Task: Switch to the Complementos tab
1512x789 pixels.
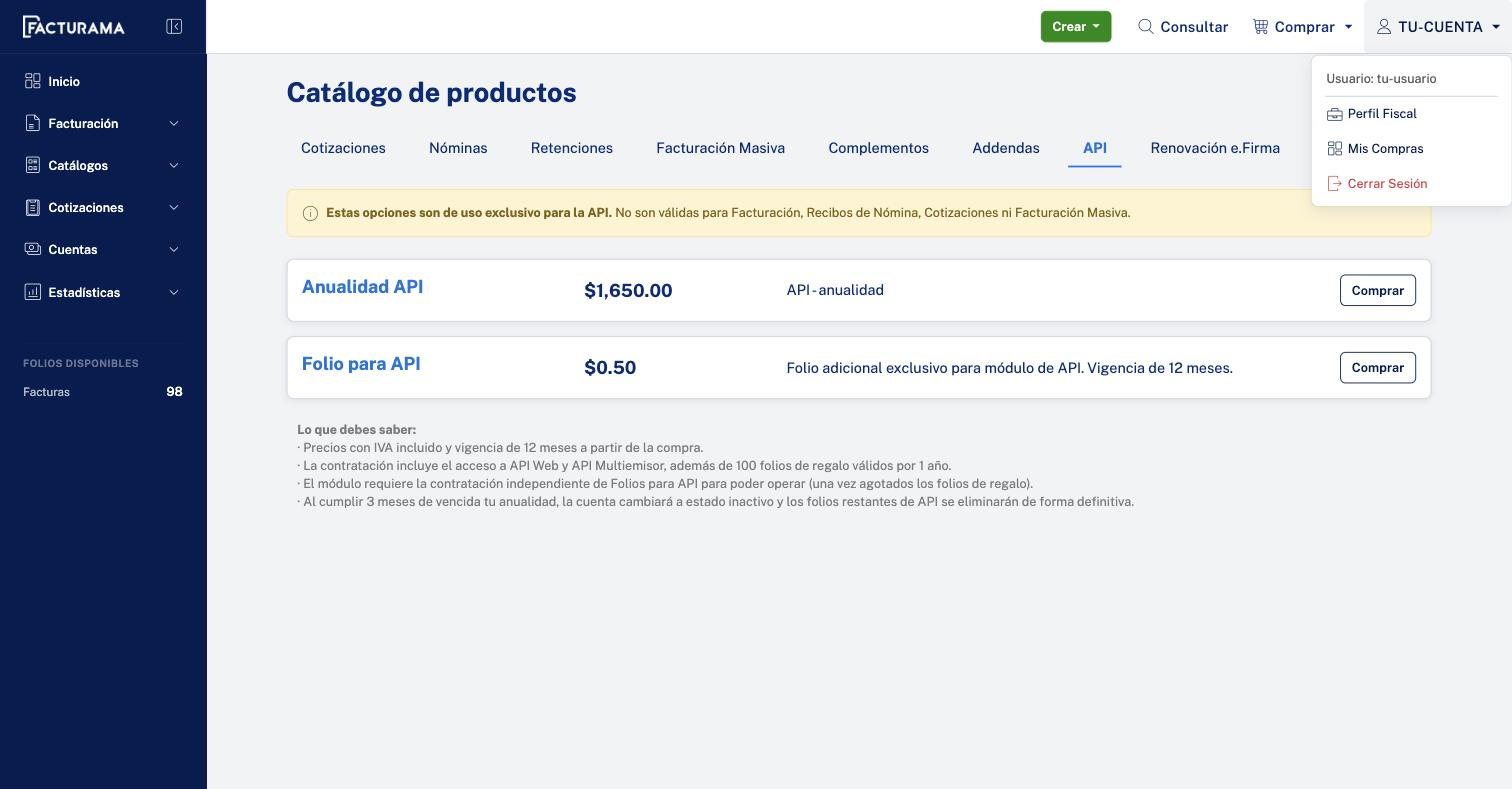Action: (878, 148)
